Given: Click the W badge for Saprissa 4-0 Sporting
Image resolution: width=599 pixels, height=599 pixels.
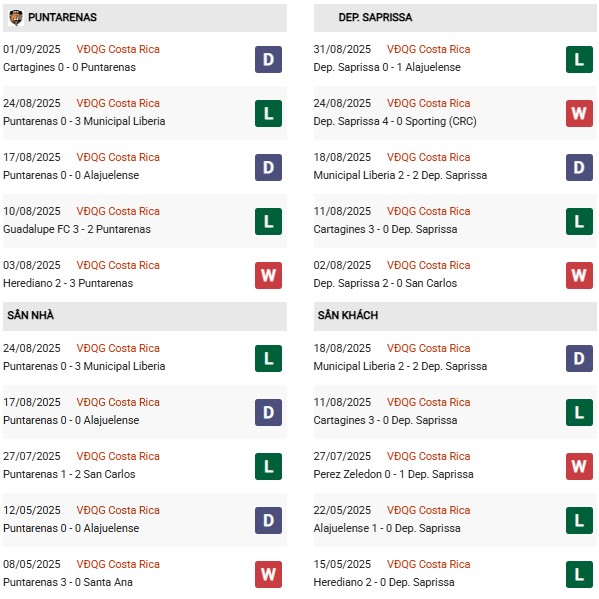Looking at the screenshot, I should [x=579, y=113].
